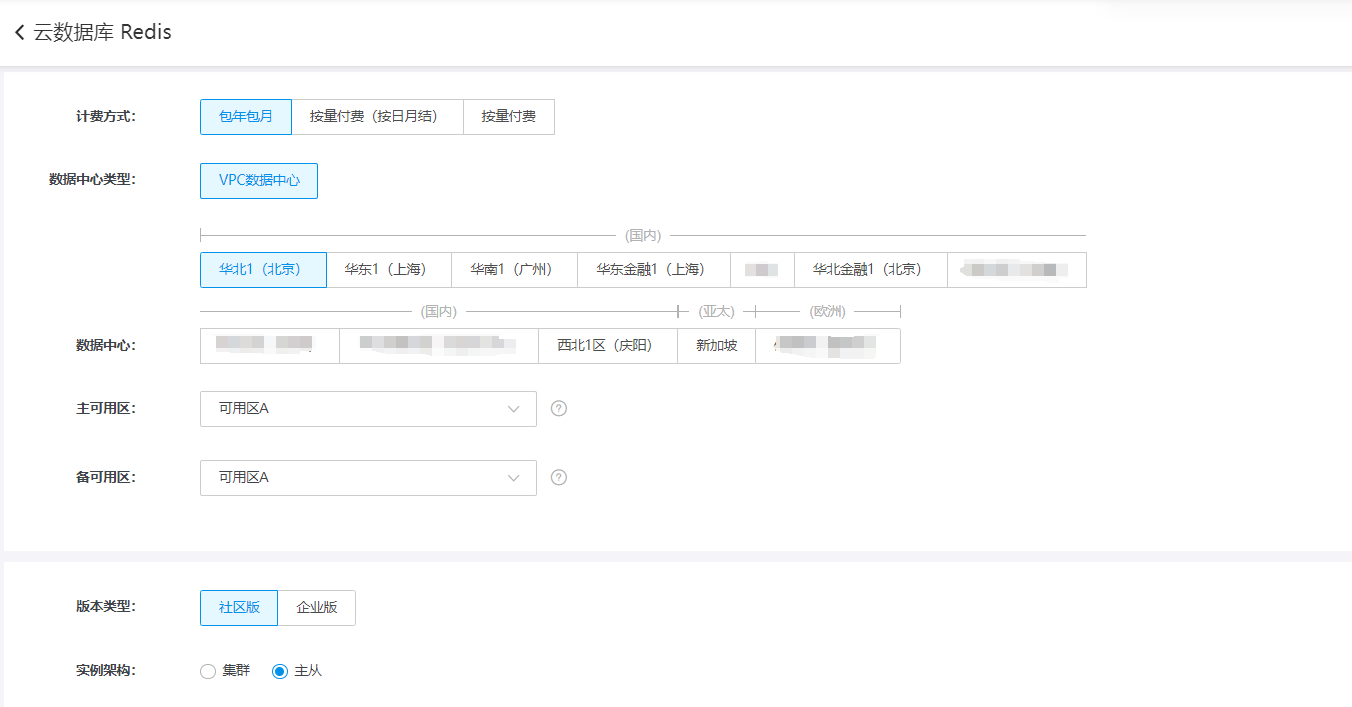
Task: Open help icon next to 主可用区
Action: click(x=559, y=408)
